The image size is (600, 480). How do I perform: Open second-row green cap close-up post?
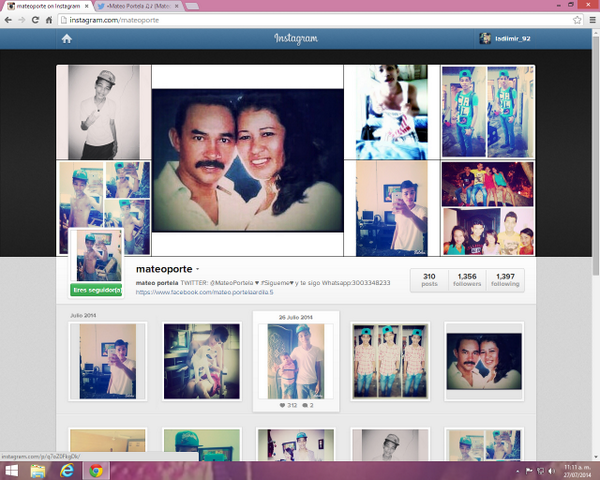point(202,444)
